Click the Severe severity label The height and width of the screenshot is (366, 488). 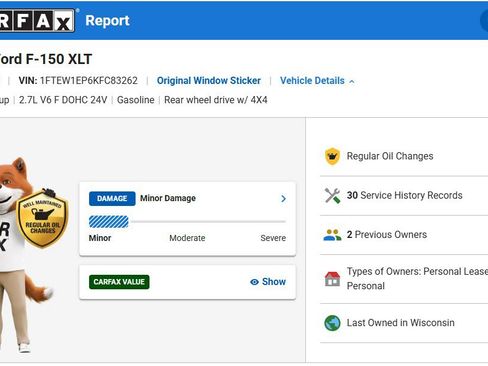tap(273, 238)
